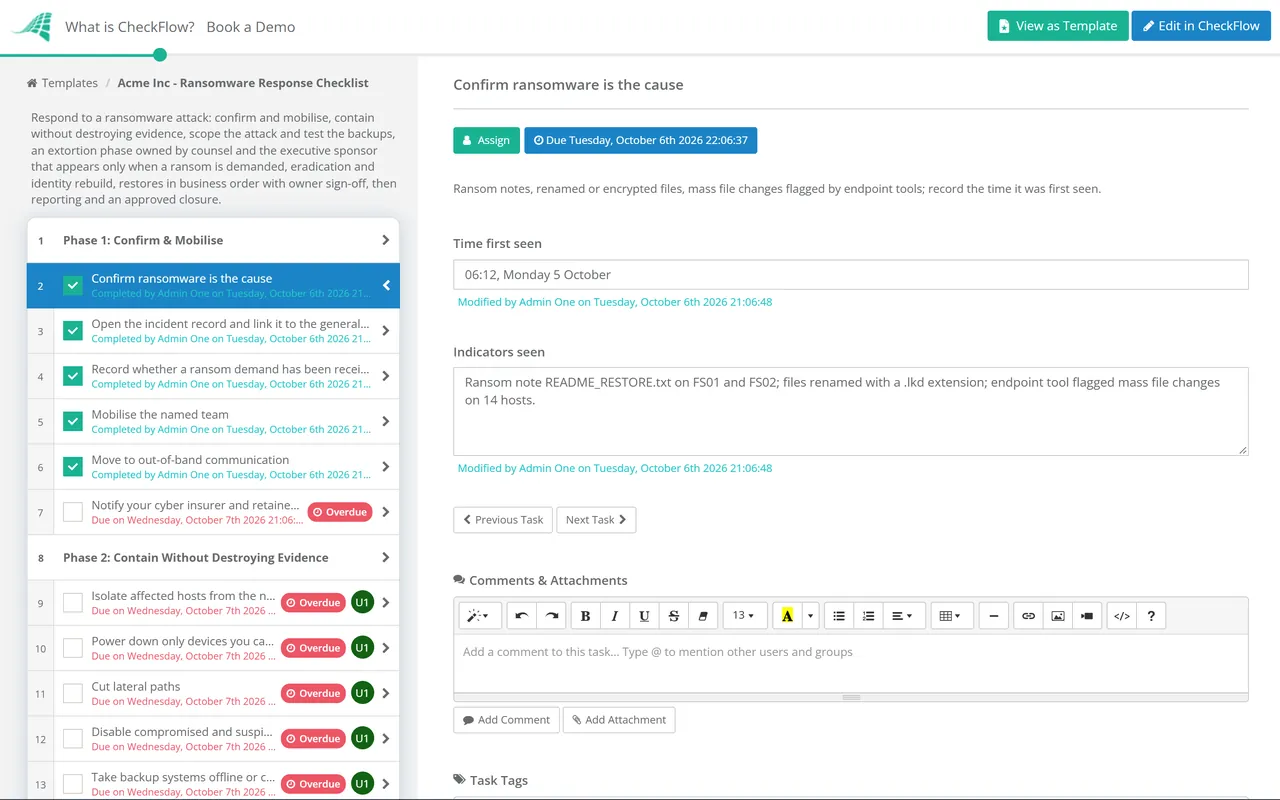Click the 'View as Template' button
This screenshot has width=1280, height=800.
(1058, 26)
